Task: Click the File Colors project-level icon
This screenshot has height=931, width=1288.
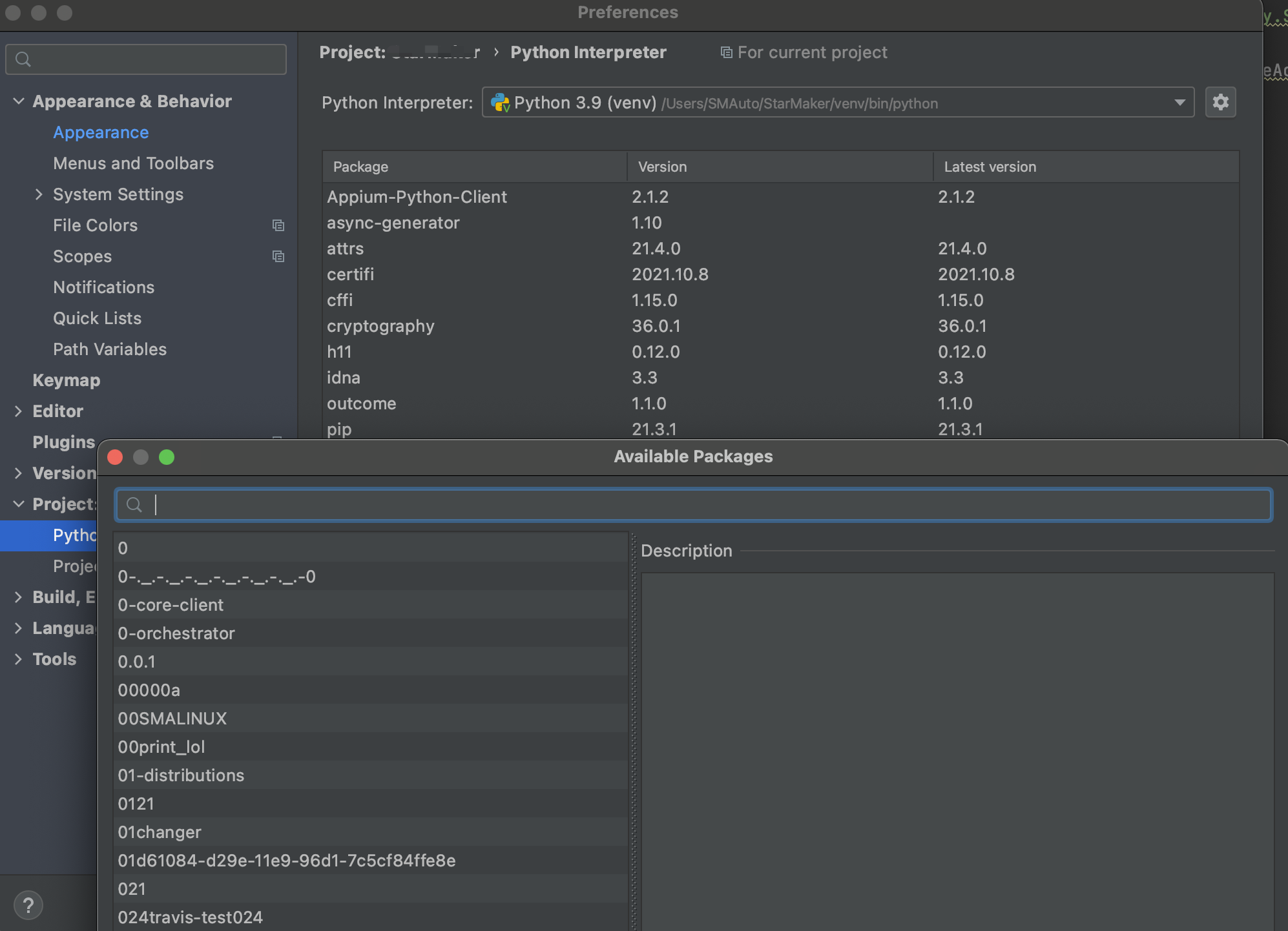Action: pos(278,225)
